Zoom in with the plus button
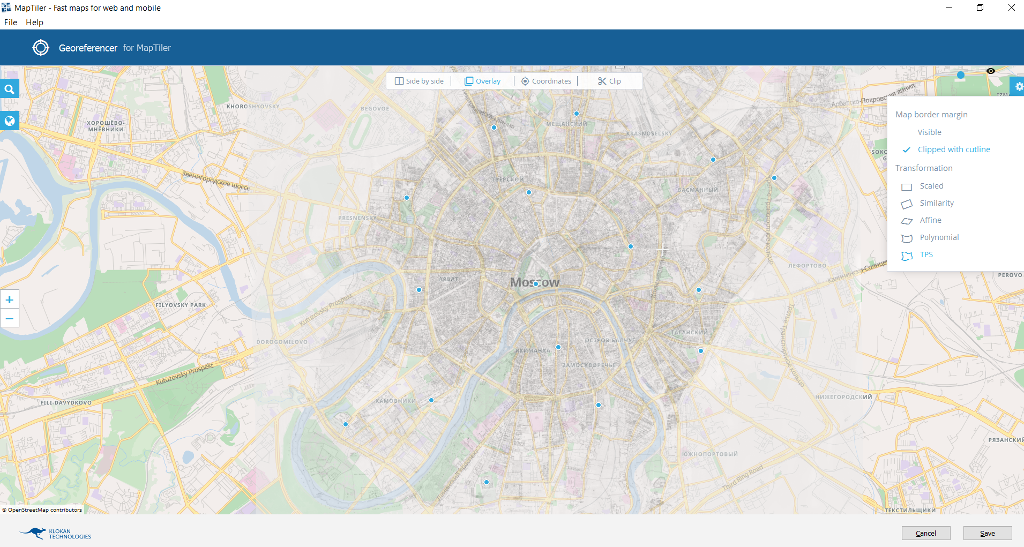Image resolution: width=1024 pixels, height=547 pixels. (9, 300)
